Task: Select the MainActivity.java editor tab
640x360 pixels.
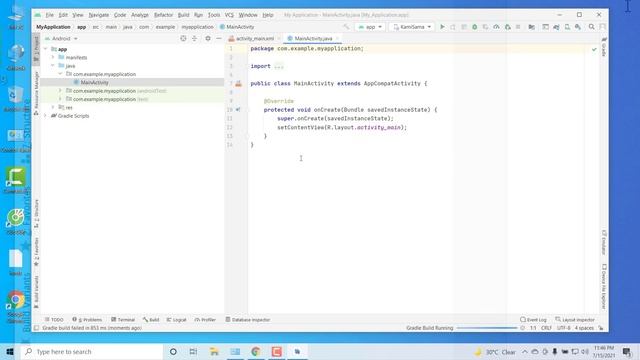Action: tap(313, 38)
